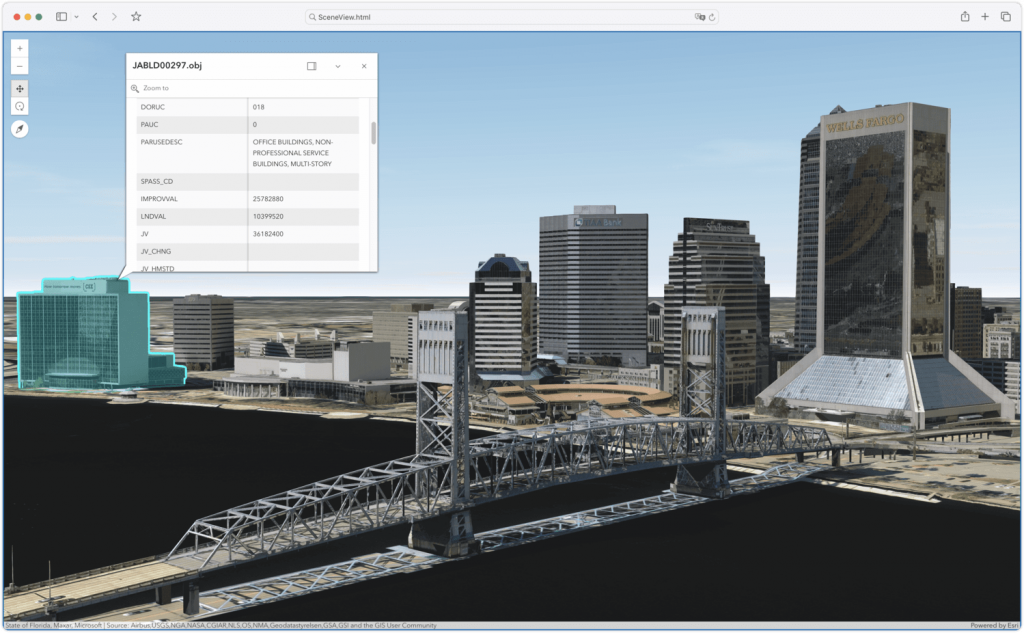Click the map zoom in plus button
1024x633 pixels.
(20, 48)
